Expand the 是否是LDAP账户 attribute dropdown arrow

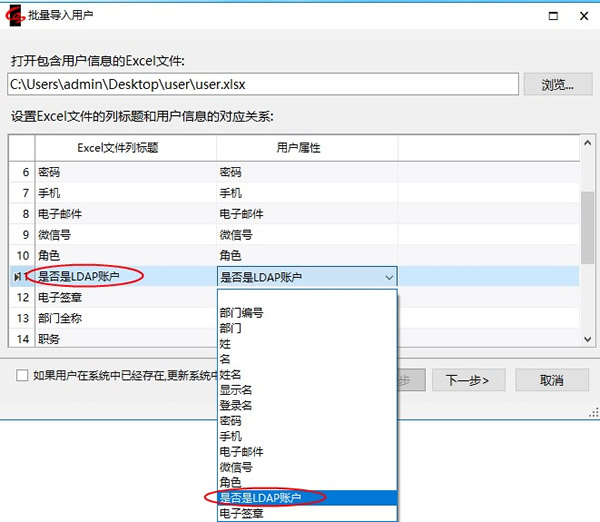pyautogui.click(x=388, y=277)
